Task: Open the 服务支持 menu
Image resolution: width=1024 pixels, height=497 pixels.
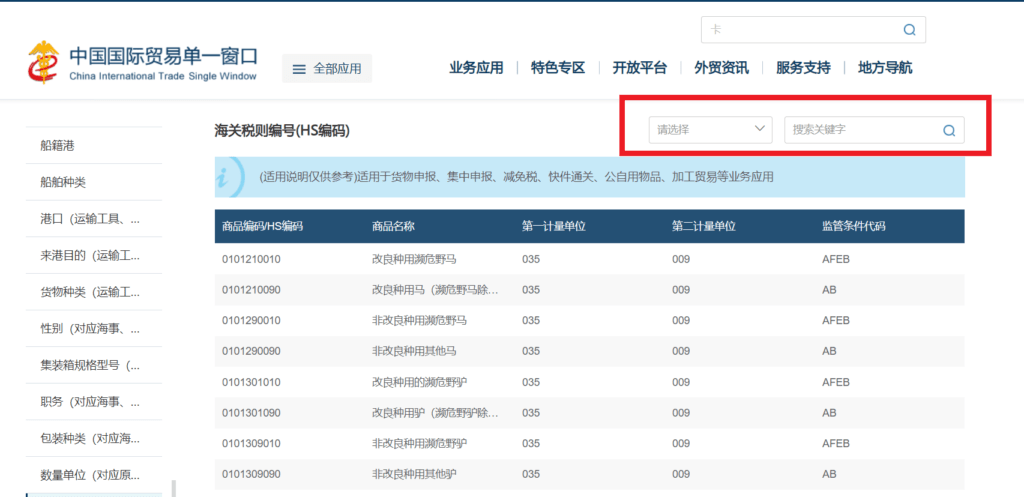Action: click(803, 68)
